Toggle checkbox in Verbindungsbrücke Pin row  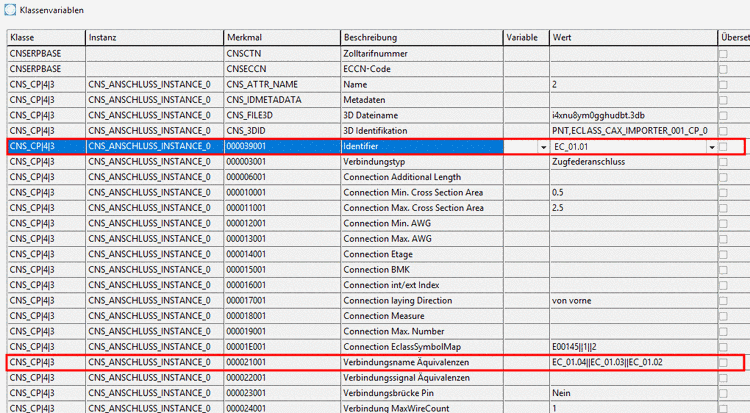pos(723,393)
